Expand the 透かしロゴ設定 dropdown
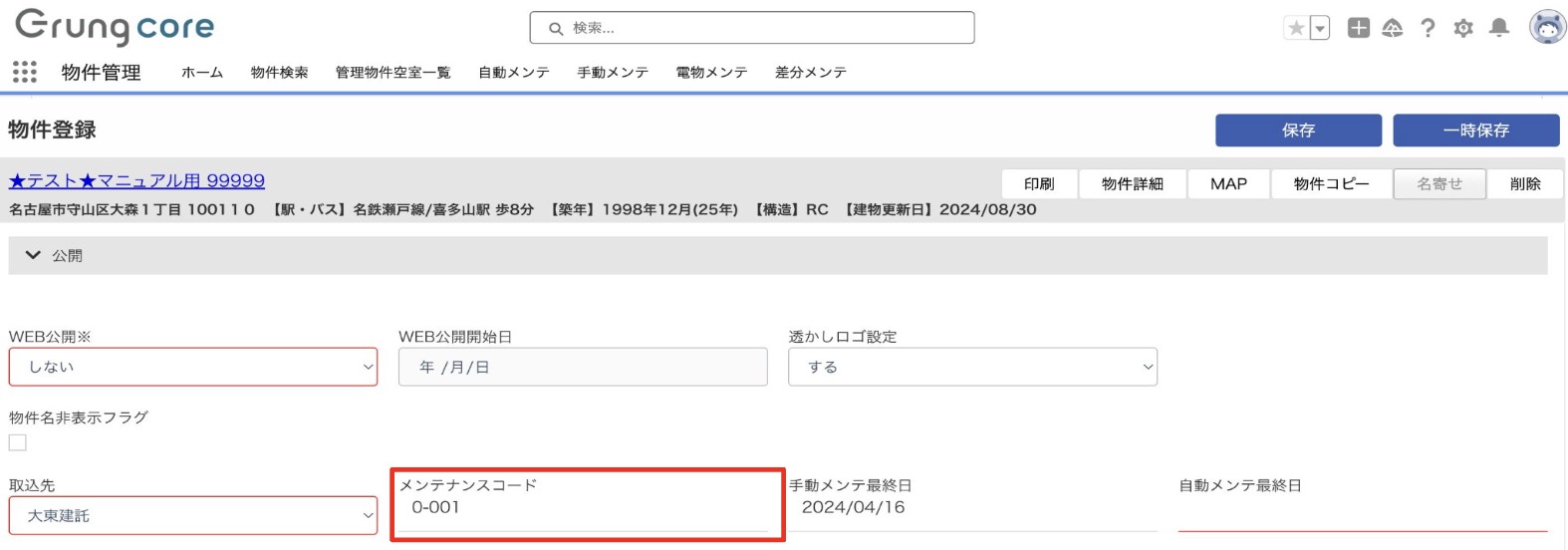This screenshot has height=550, width=1568. [972, 367]
